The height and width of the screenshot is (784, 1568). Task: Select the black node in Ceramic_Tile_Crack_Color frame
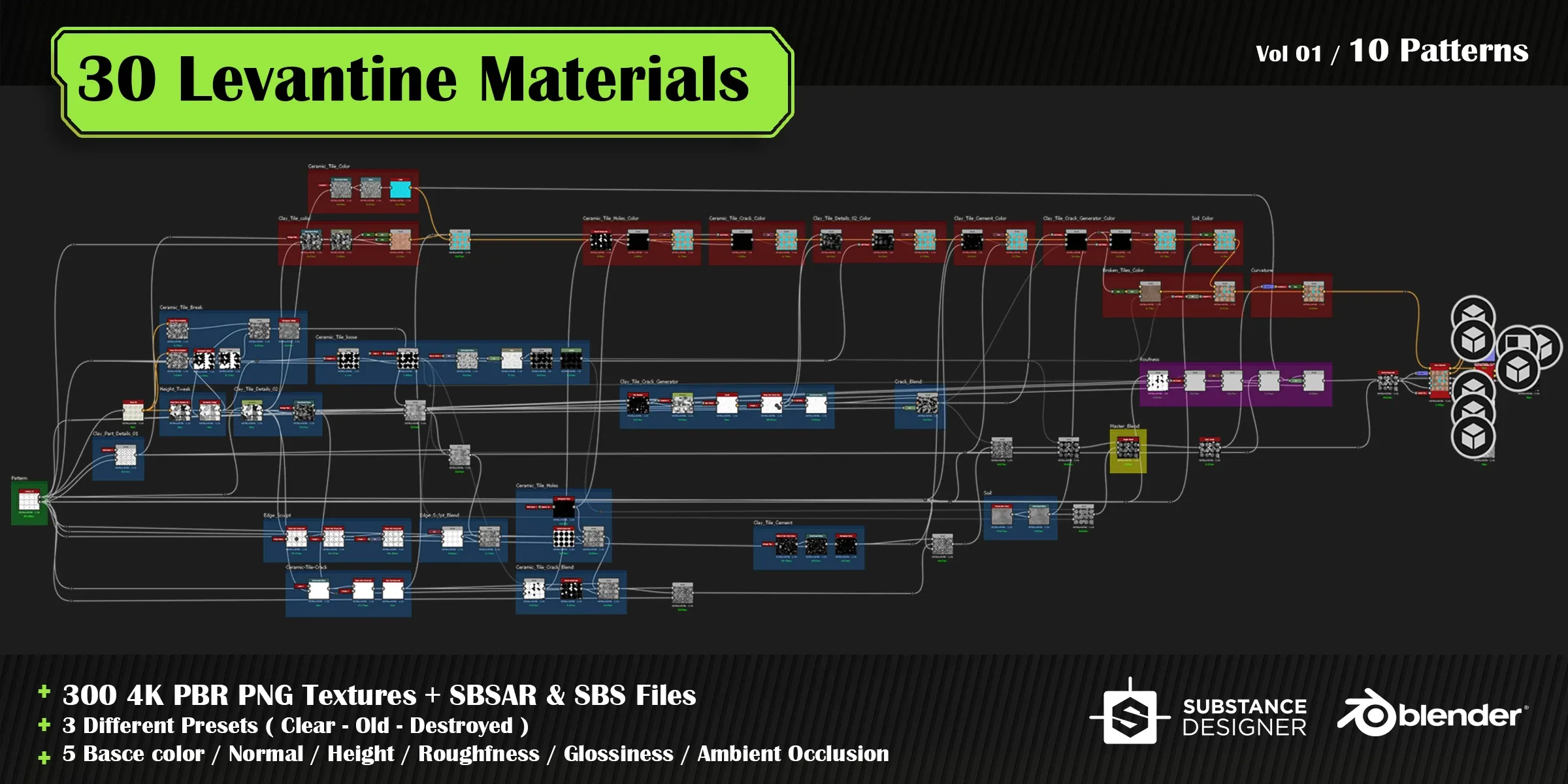[742, 241]
